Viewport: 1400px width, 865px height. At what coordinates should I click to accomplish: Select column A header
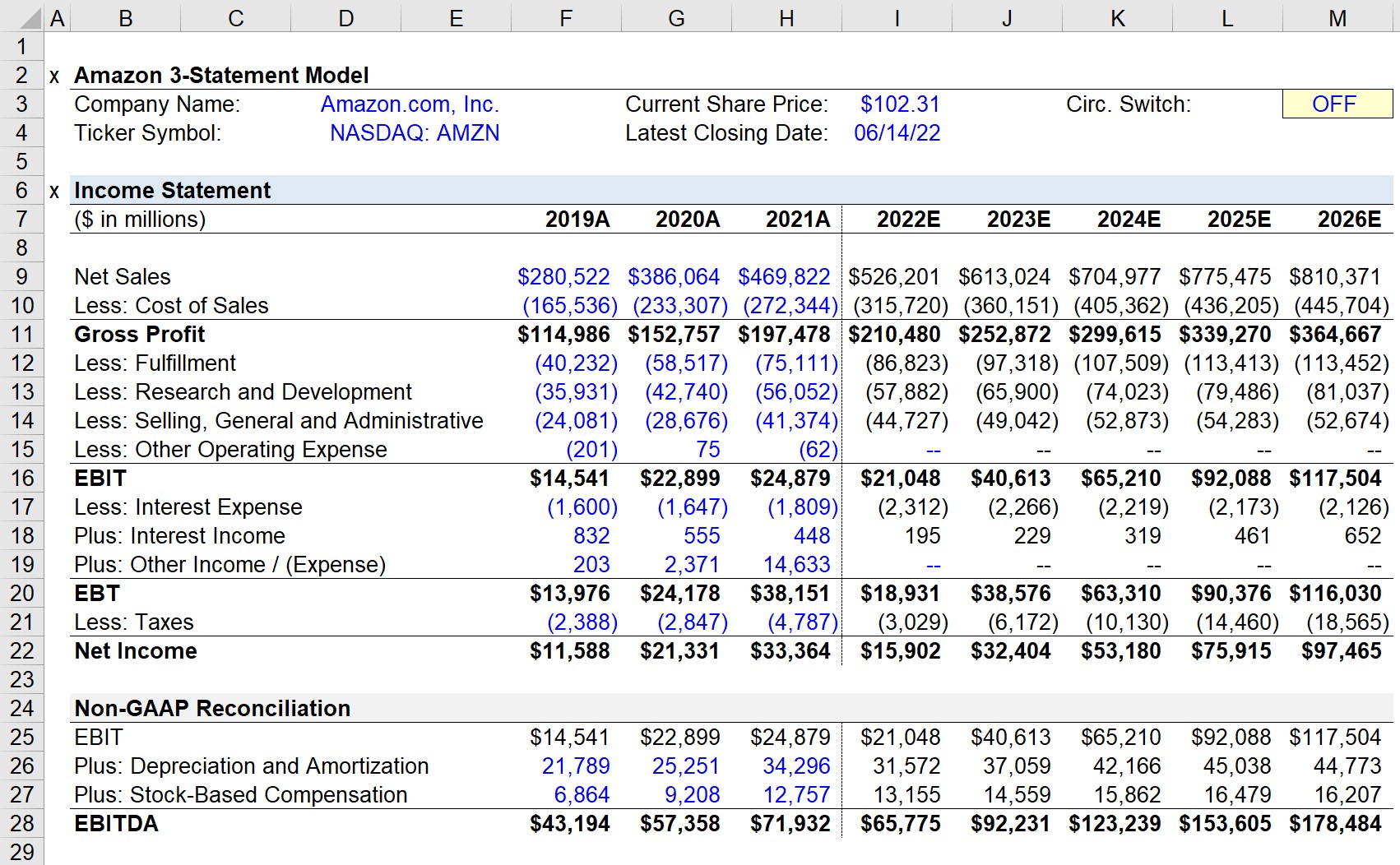[58, 18]
